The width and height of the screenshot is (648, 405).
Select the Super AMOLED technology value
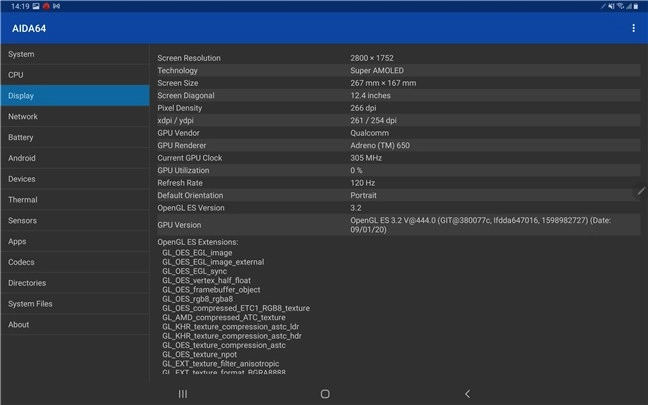377,70
